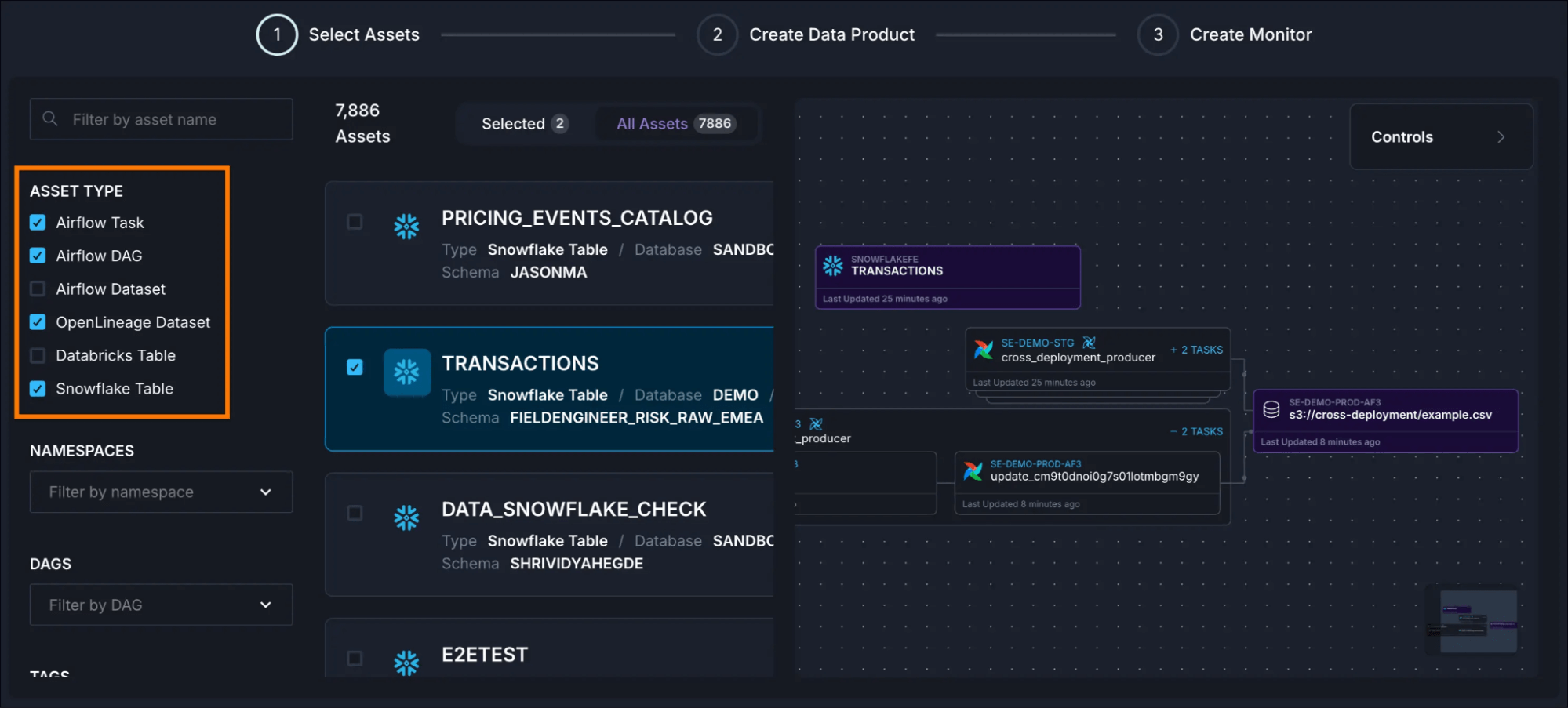Click the Snowflake icon on PRICING_EVENTS_CATALOG
1568x708 pixels.
click(406, 227)
